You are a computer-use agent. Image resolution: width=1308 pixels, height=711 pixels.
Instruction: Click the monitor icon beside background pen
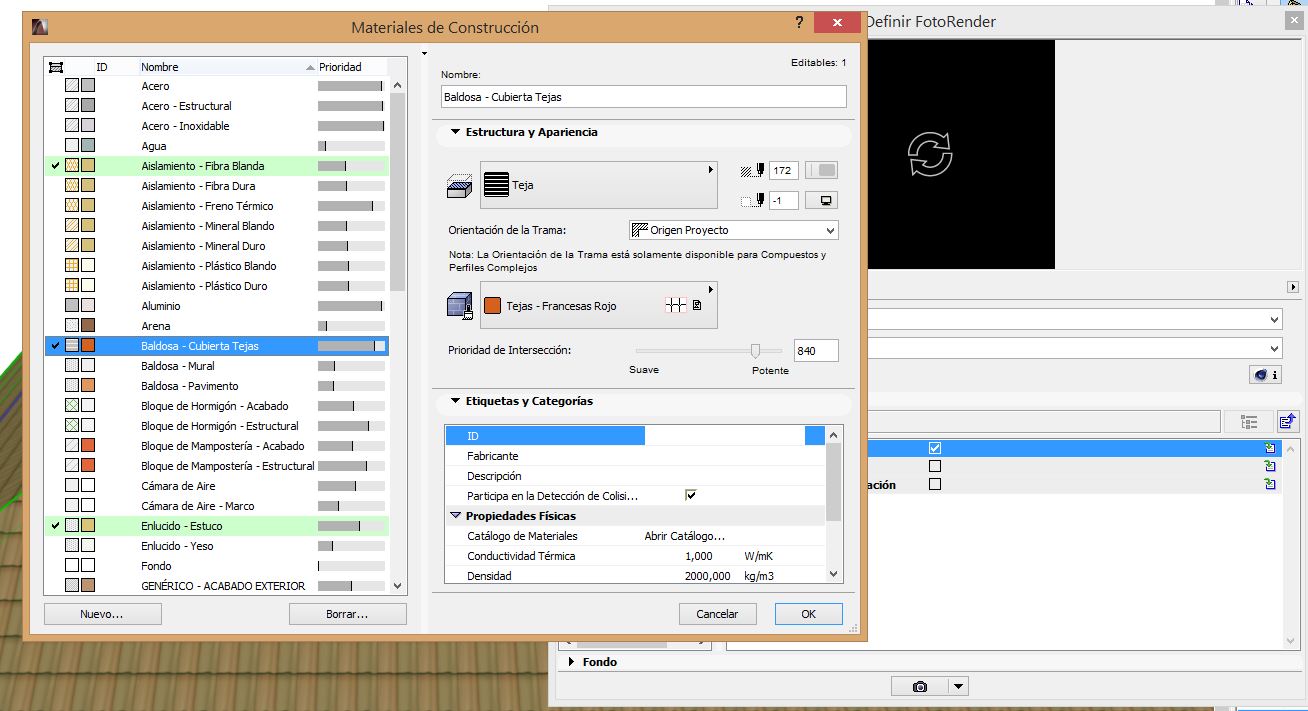(826, 200)
